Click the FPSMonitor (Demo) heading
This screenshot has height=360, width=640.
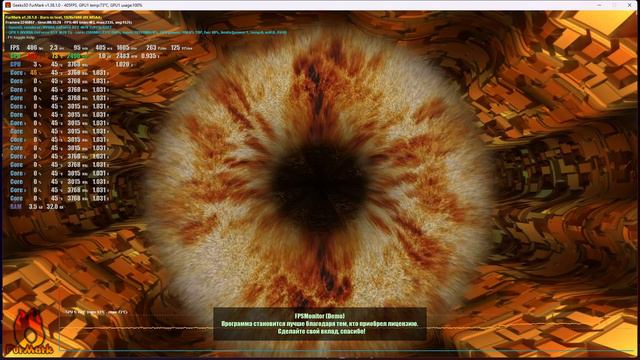point(320,316)
